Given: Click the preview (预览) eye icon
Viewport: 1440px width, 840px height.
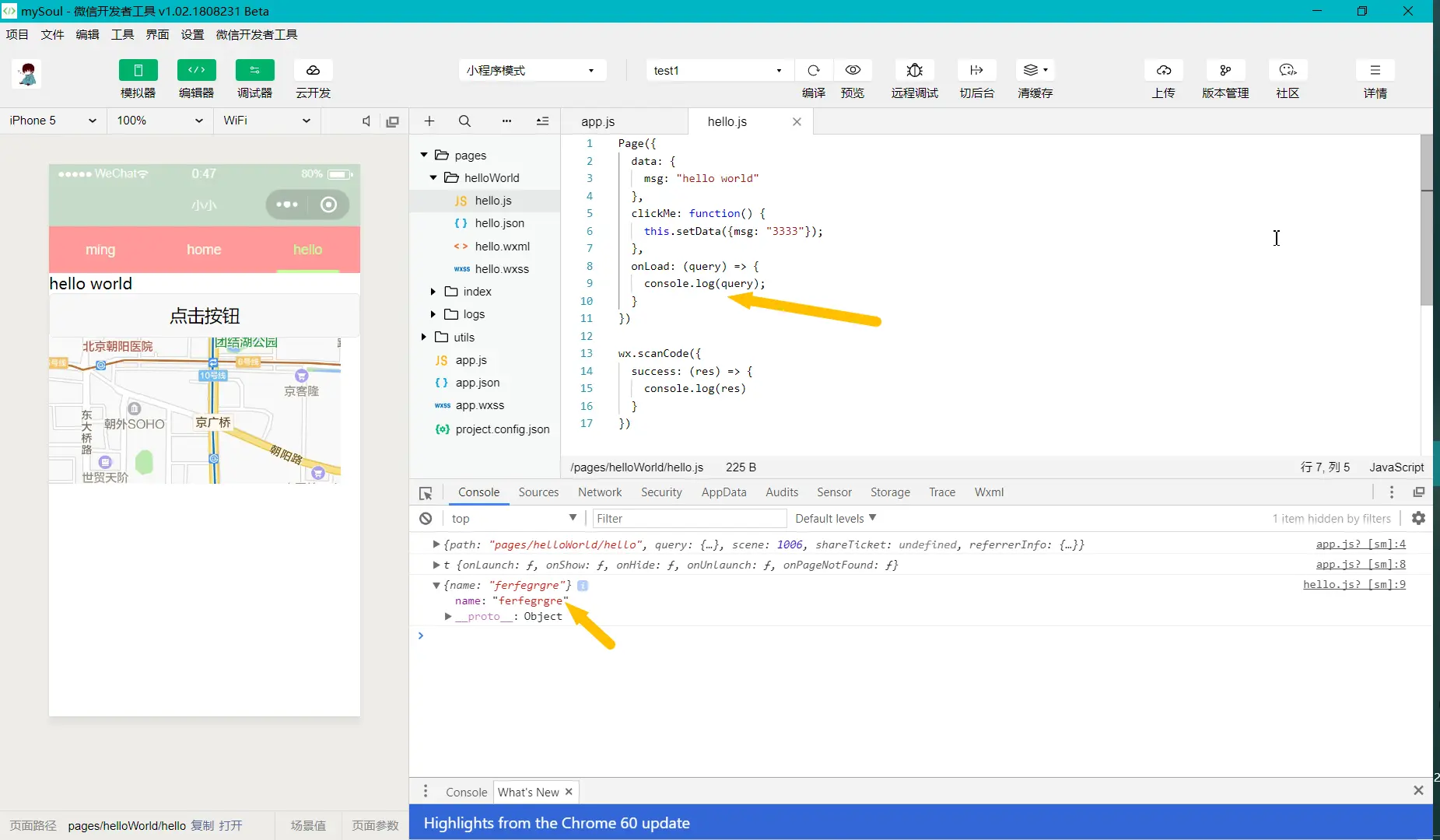Looking at the screenshot, I should click(853, 70).
